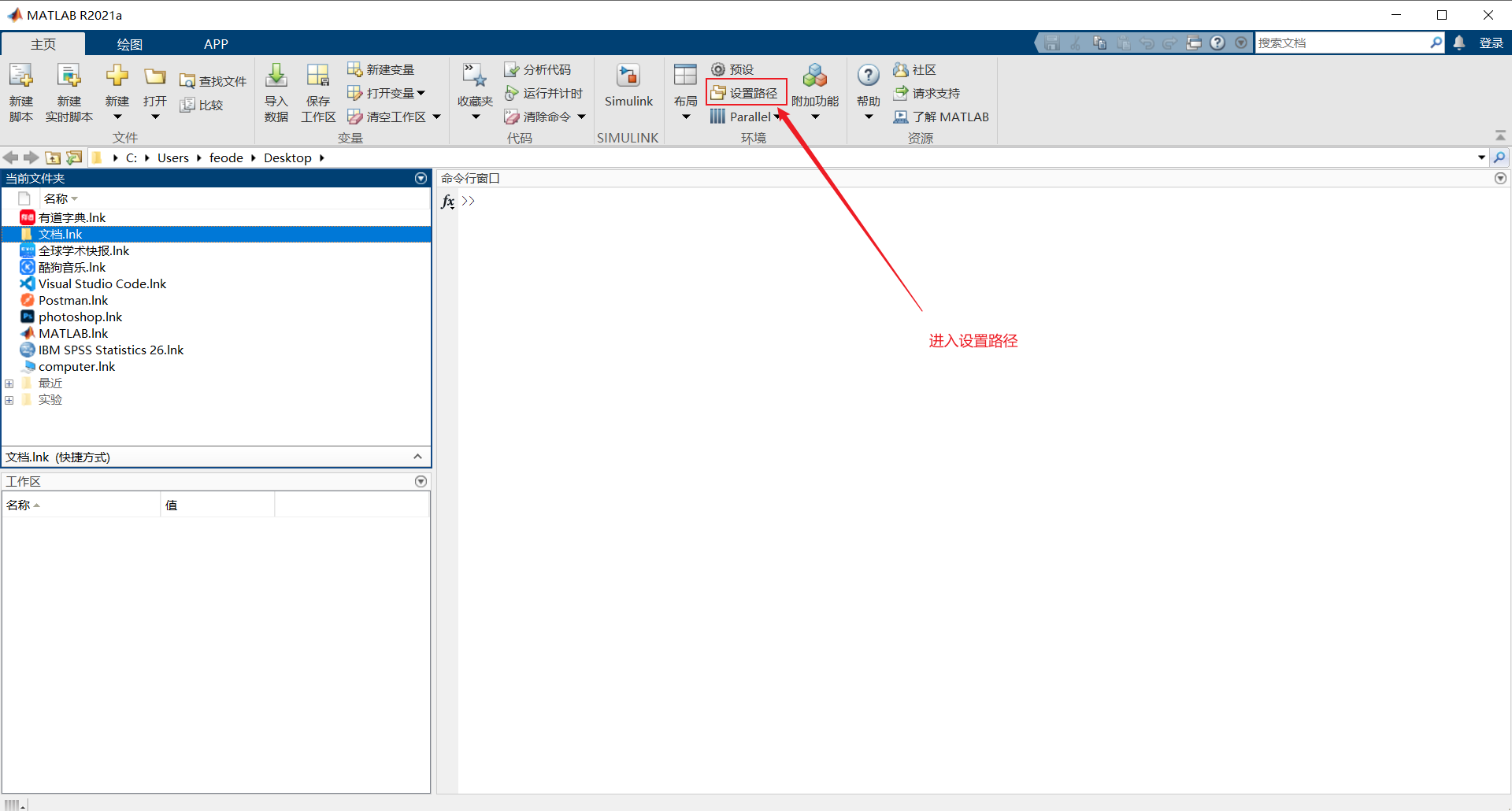Expand 清除命令 dropdown arrow
Screen dimensions: 1512x811
coord(582,117)
